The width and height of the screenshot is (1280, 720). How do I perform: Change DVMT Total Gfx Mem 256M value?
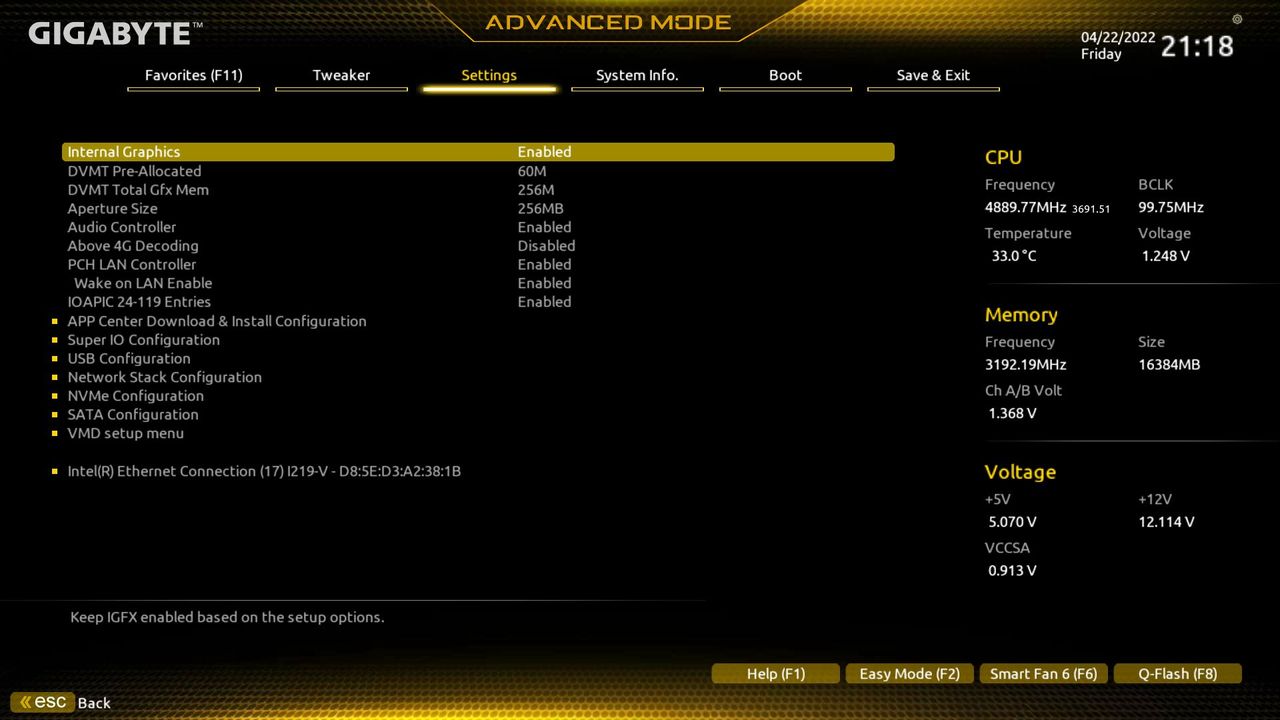click(x=536, y=190)
